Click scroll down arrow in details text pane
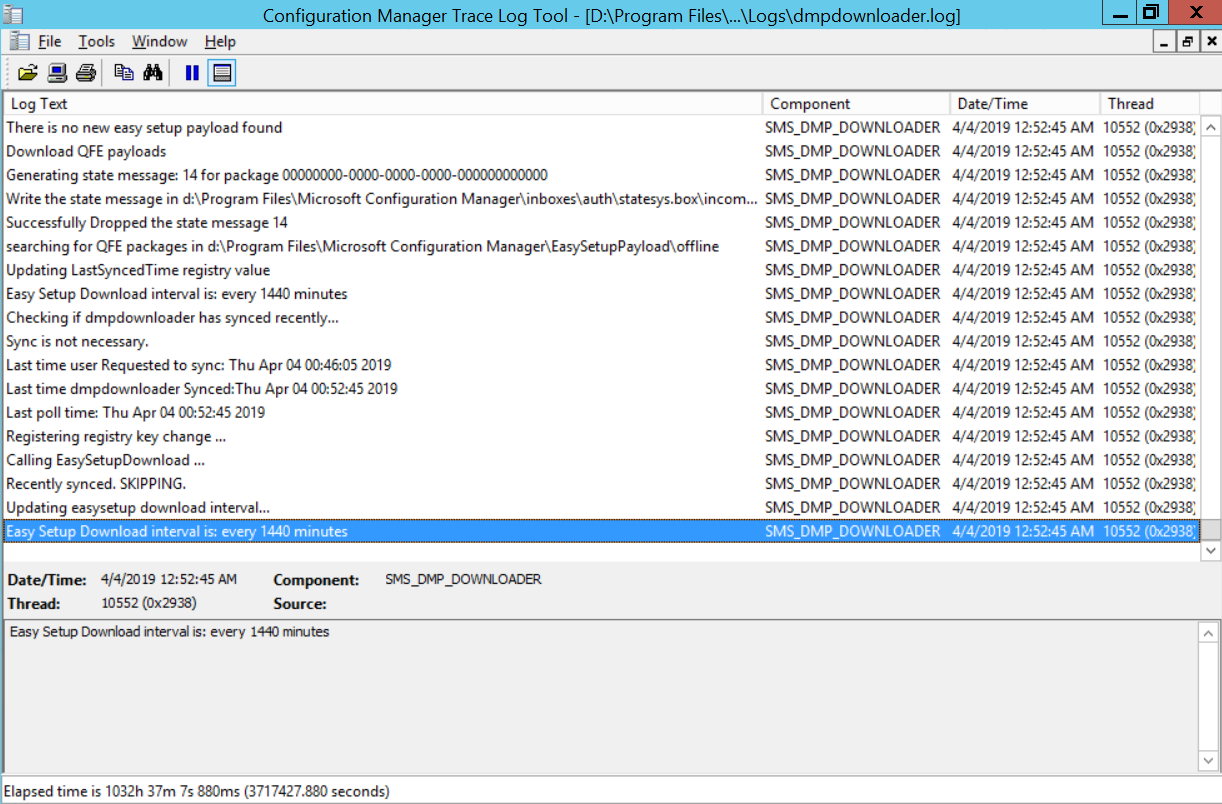 (x=1210, y=762)
